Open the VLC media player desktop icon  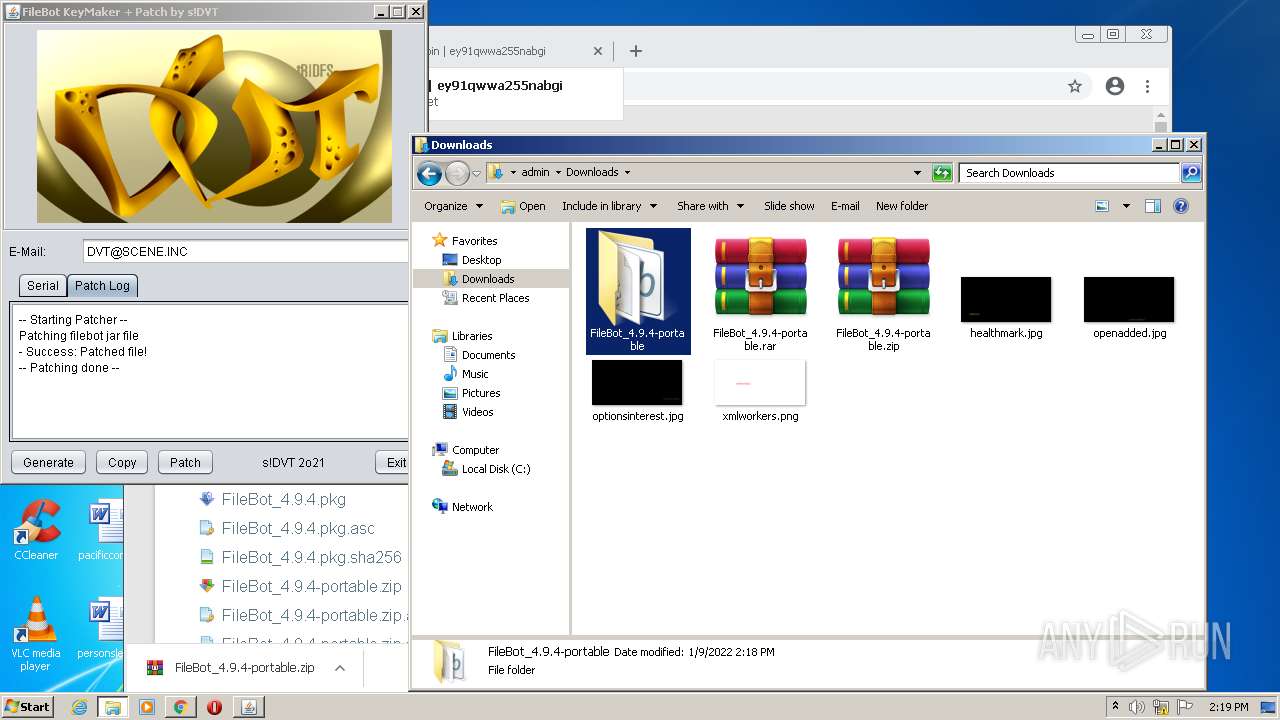(x=36, y=634)
